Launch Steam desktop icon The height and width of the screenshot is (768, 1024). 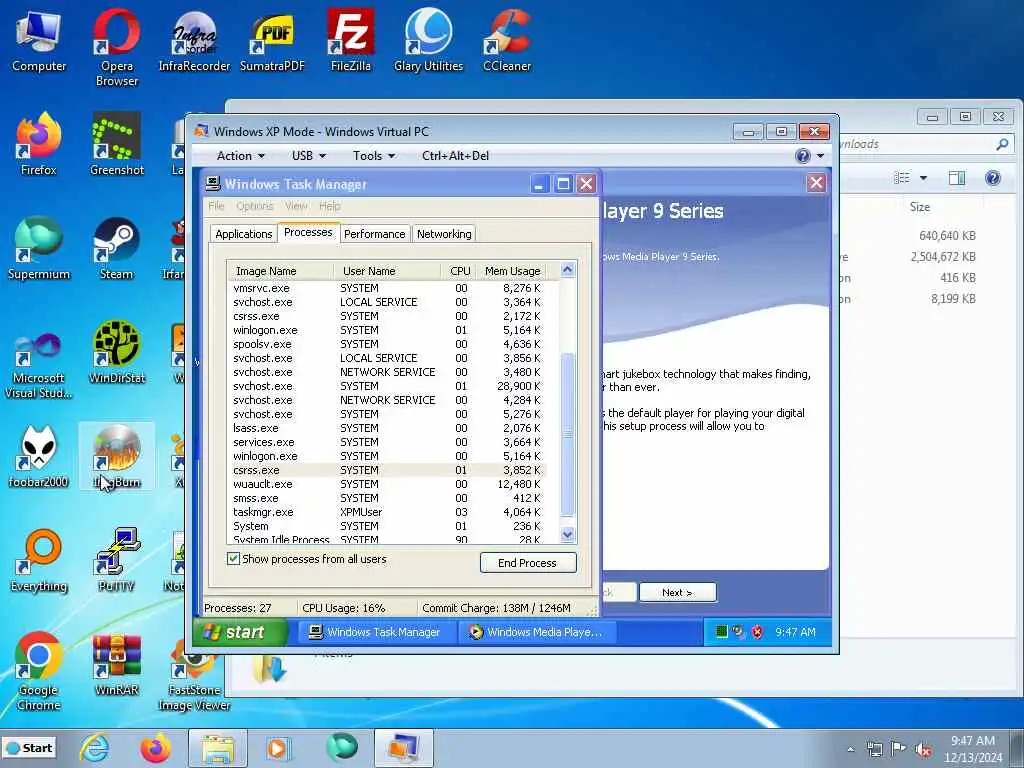coord(117,249)
